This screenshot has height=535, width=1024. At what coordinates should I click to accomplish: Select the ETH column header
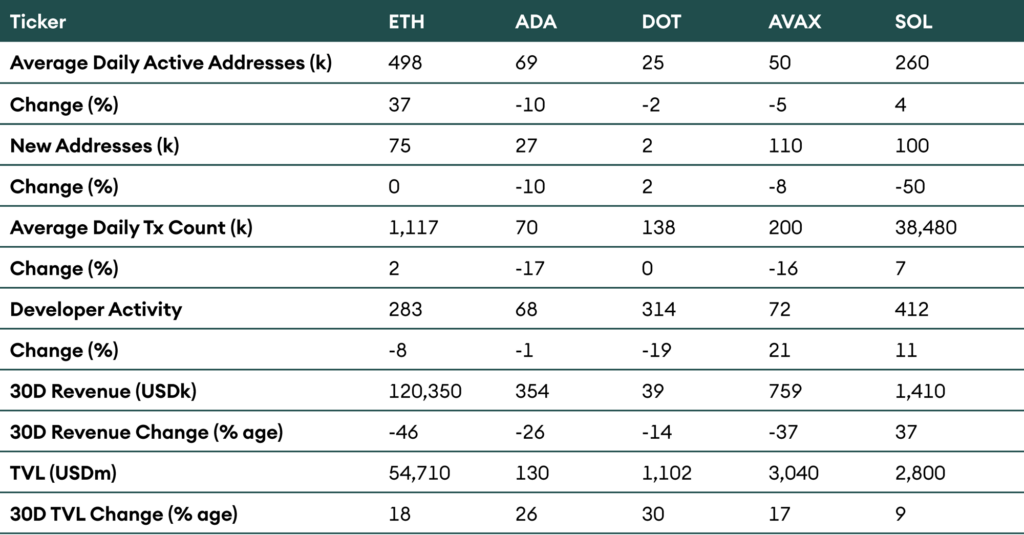(405, 21)
